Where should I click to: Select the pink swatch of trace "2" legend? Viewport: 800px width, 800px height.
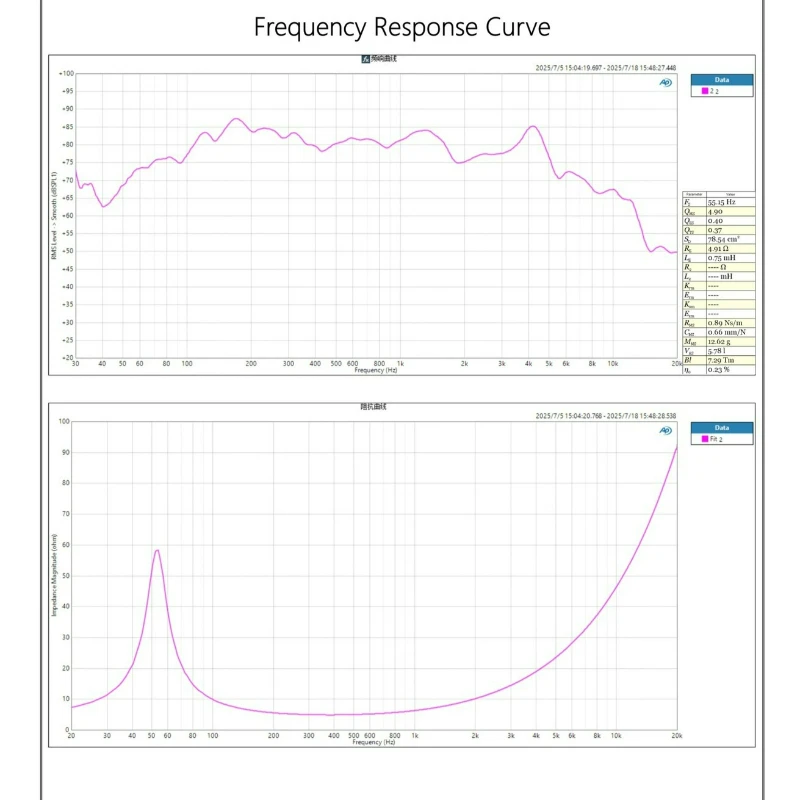tap(705, 91)
